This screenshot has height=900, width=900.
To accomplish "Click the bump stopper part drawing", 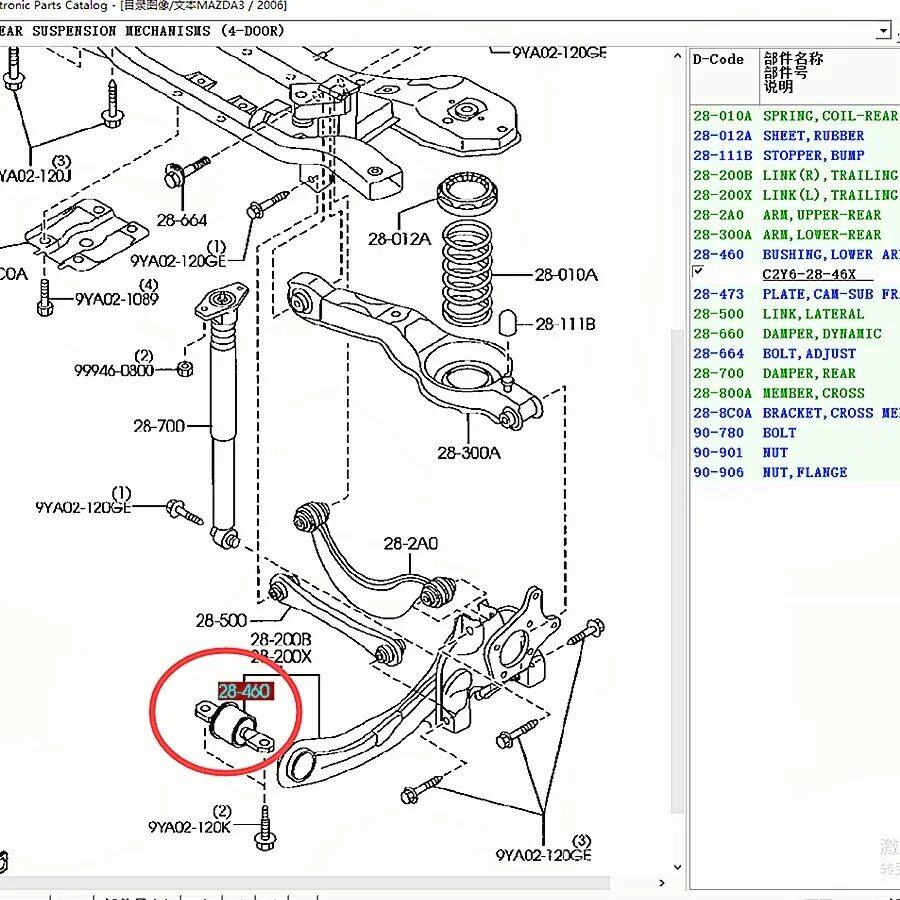I will 507,323.
